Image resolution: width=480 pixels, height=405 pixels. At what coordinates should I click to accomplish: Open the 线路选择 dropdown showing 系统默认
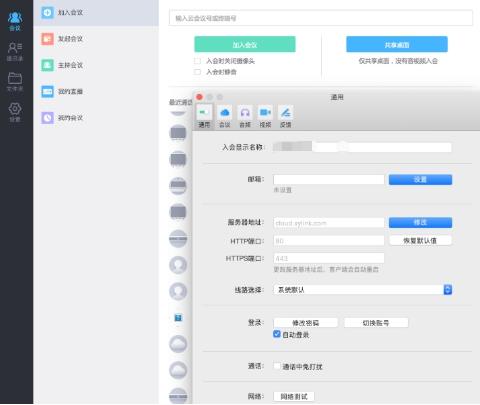point(363,290)
